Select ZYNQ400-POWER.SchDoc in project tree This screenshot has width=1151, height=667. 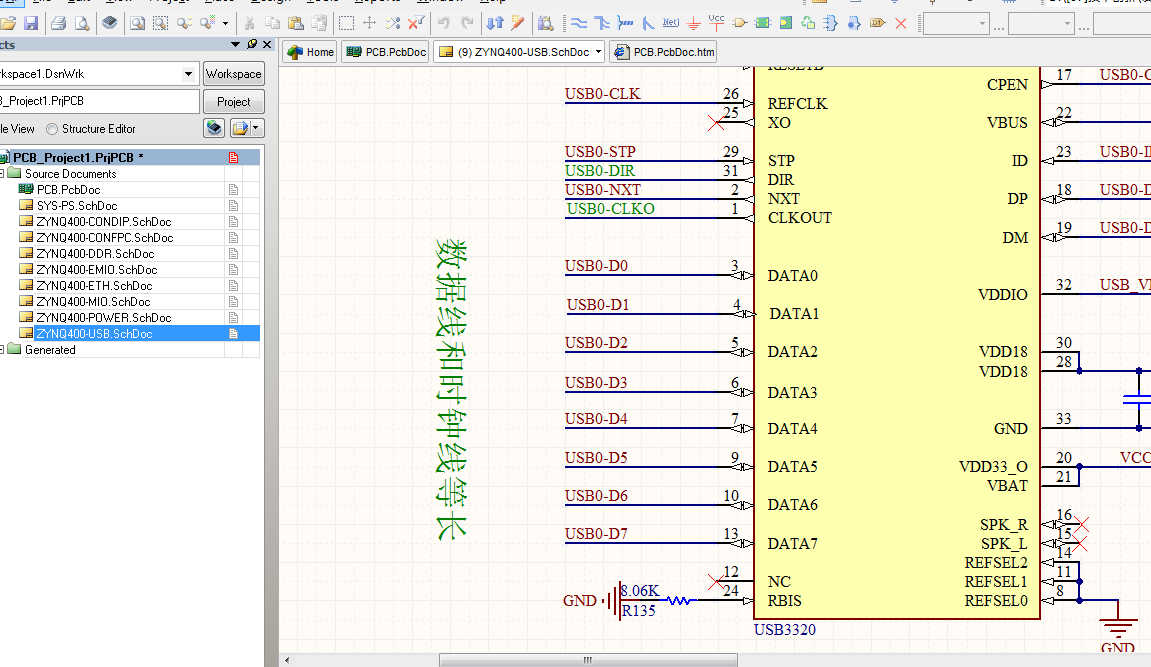click(x=104, y=318)
